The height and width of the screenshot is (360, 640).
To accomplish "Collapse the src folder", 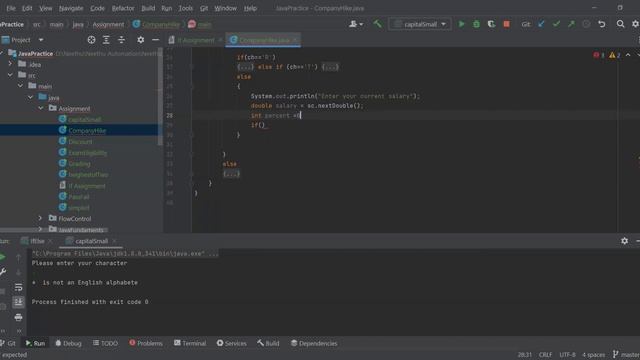I will (x=10, y=75).
